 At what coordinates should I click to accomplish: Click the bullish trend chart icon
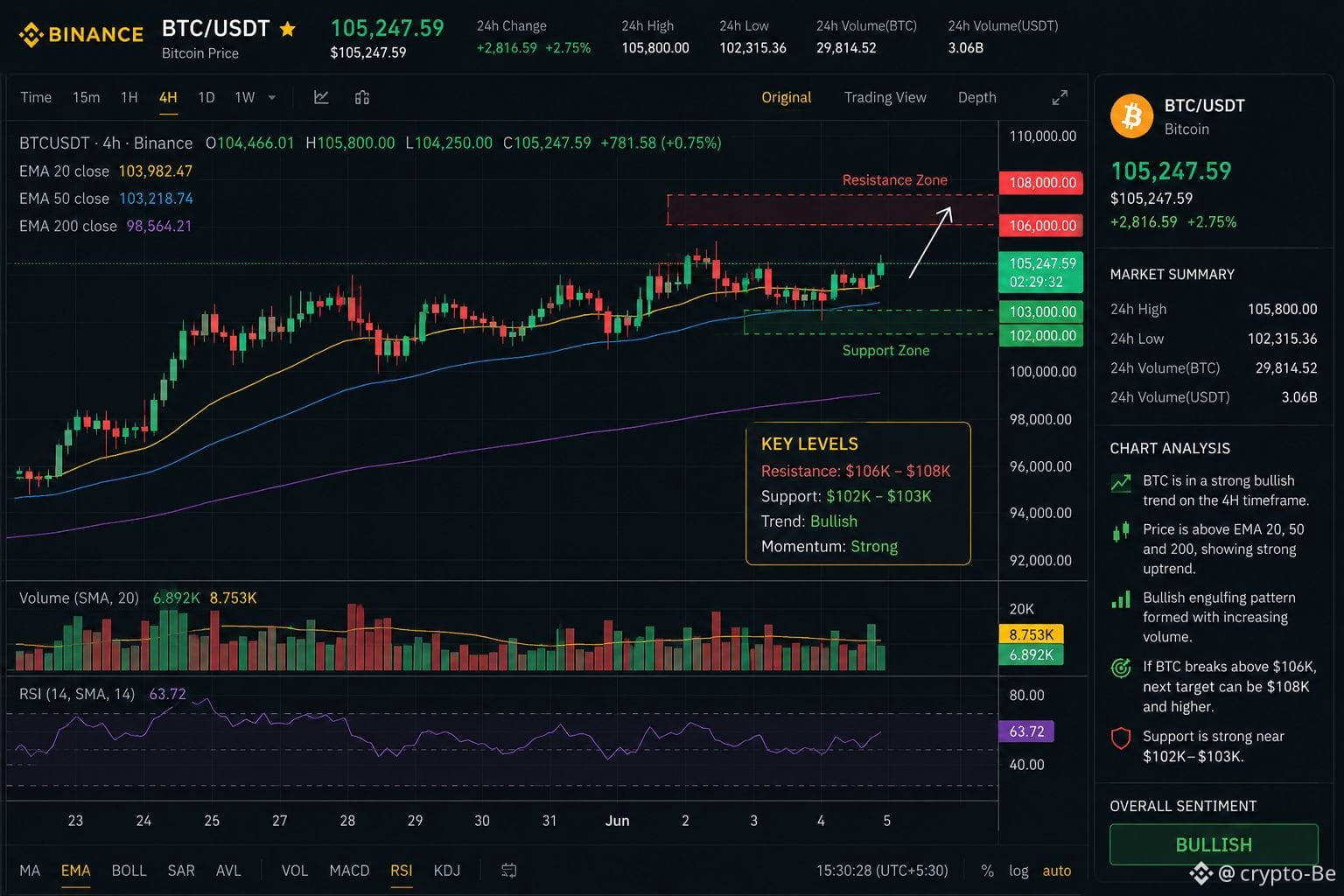point(1121,482)
